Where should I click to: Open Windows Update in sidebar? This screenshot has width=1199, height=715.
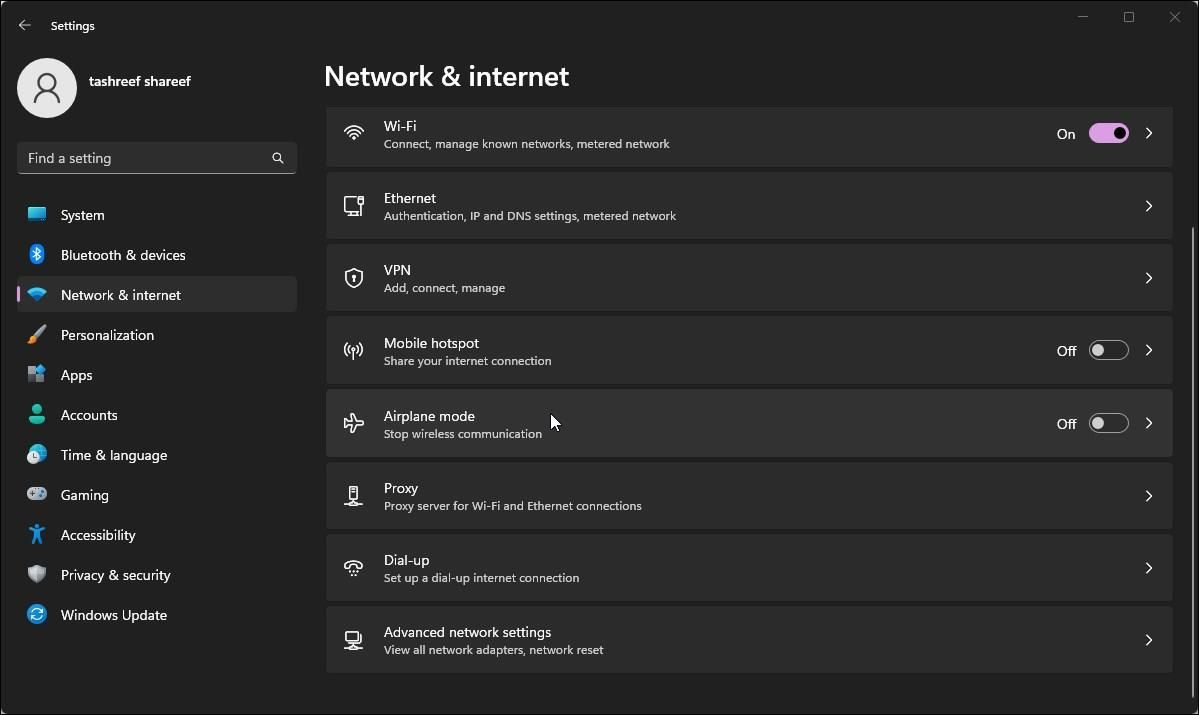click(113, 615)
